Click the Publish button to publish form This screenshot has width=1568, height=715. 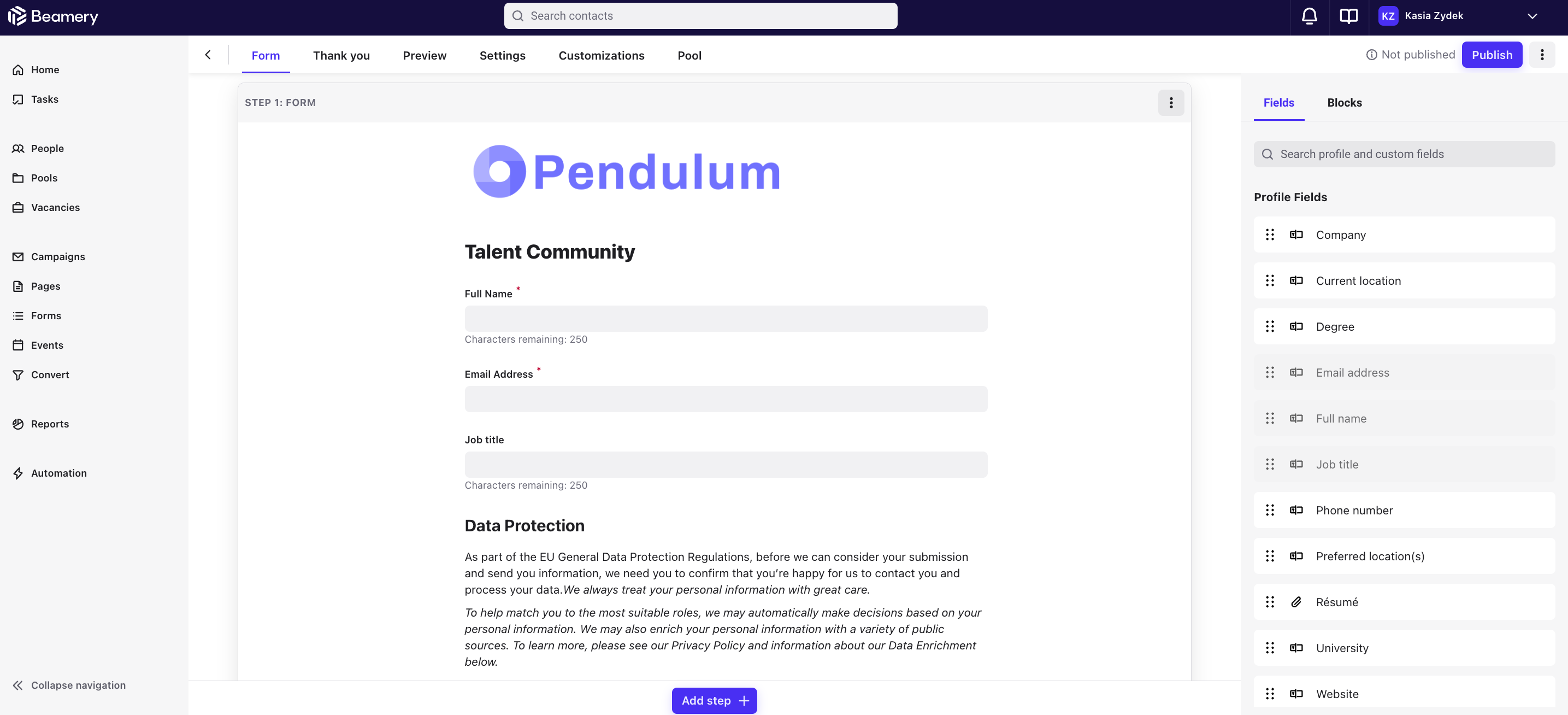[1491, 54]
